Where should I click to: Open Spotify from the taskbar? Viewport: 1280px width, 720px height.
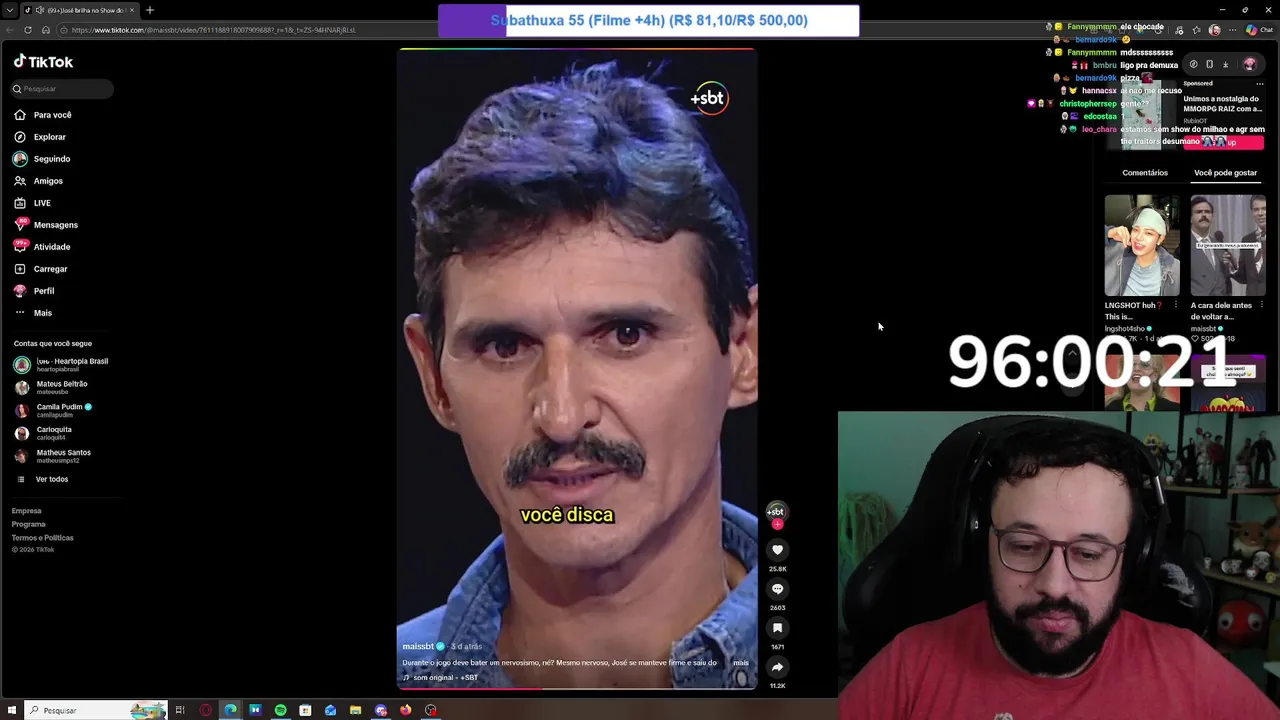click(281, 710)
